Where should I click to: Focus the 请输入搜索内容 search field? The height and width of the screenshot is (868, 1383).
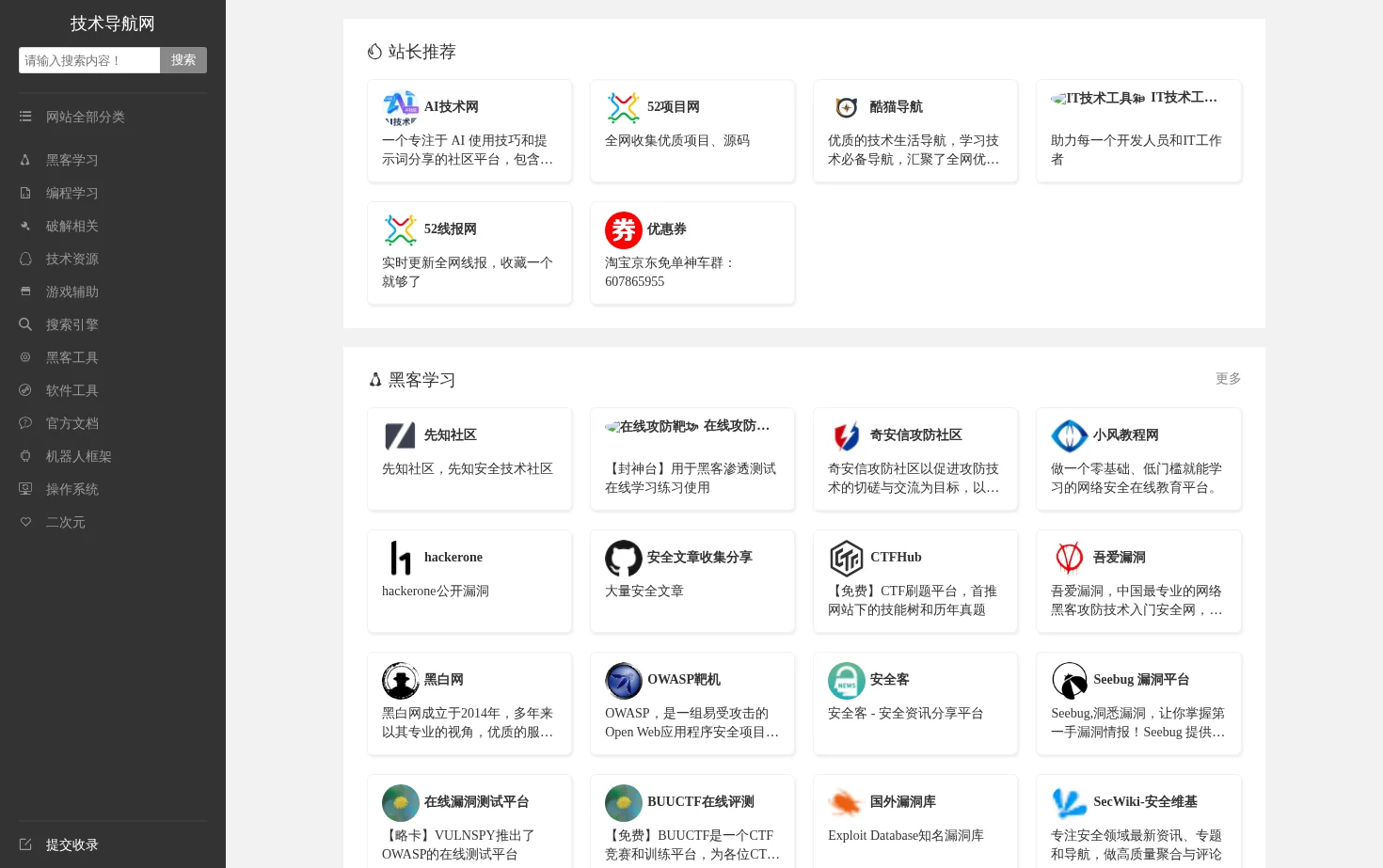tap(89, 60)
